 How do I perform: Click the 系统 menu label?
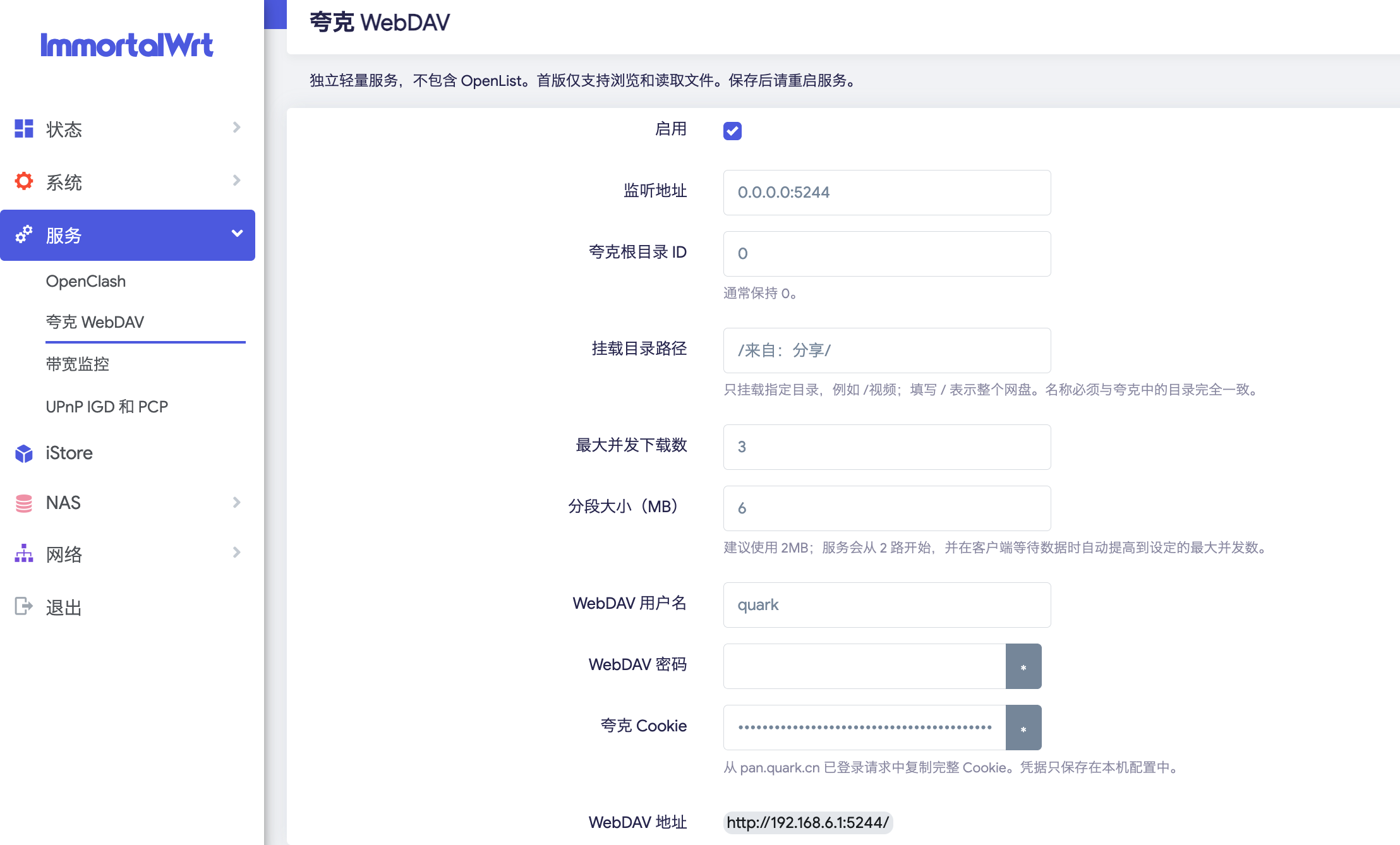[64, 183]
